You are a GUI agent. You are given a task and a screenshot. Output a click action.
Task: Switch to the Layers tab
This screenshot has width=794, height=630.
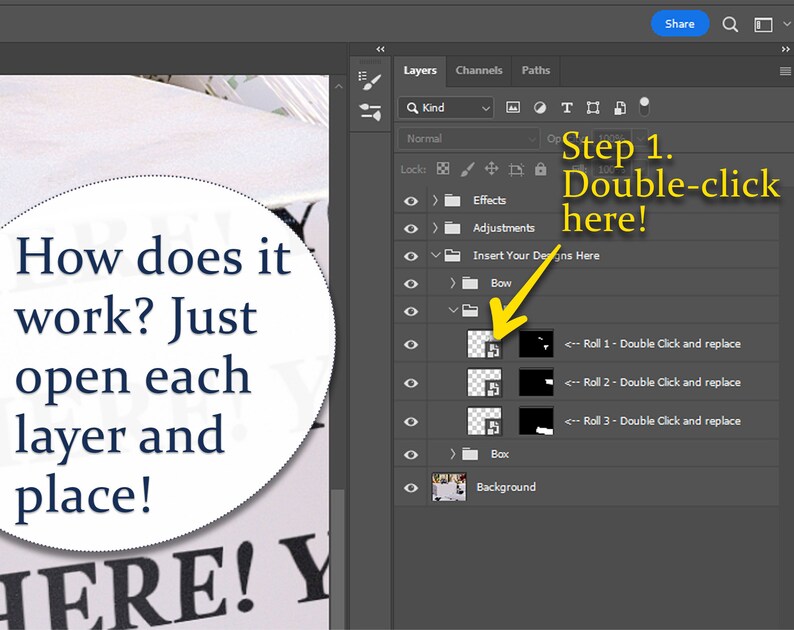click(x=420, y=70)
